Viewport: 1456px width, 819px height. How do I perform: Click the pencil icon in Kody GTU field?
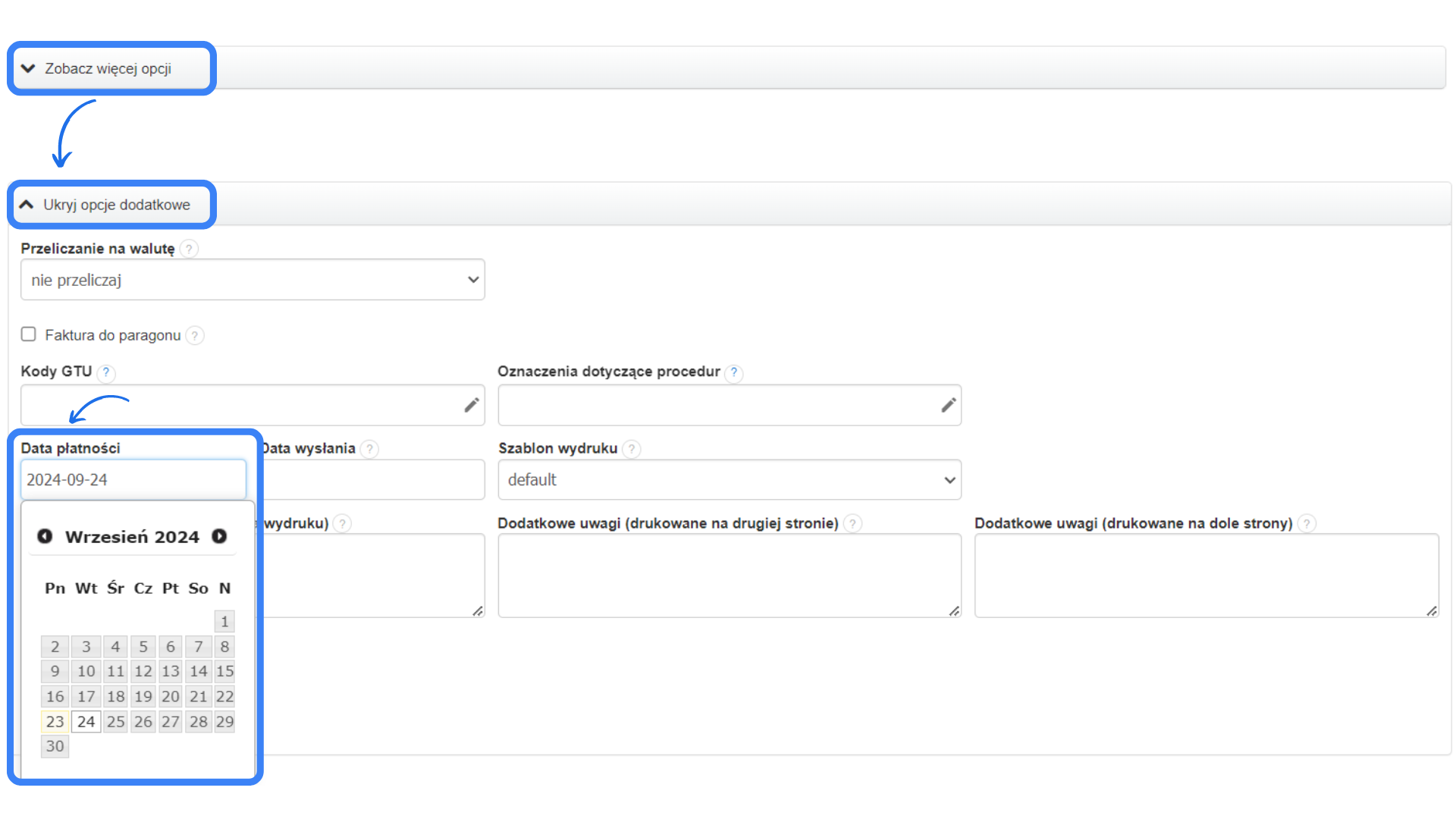coord(471,405)
